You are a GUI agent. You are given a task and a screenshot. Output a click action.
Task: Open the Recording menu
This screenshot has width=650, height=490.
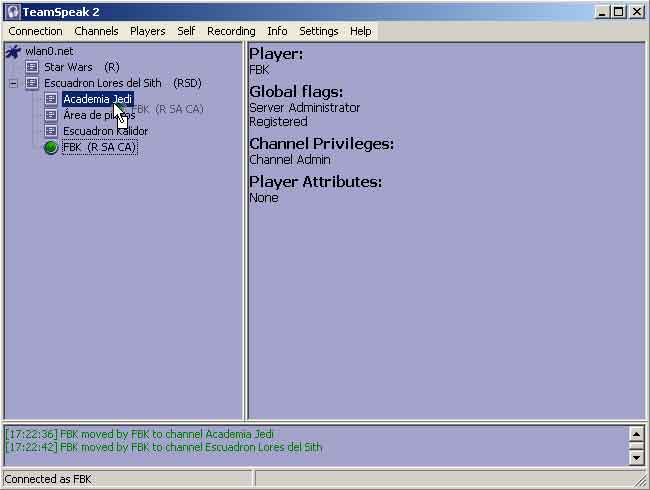click(x=231, y=32)
